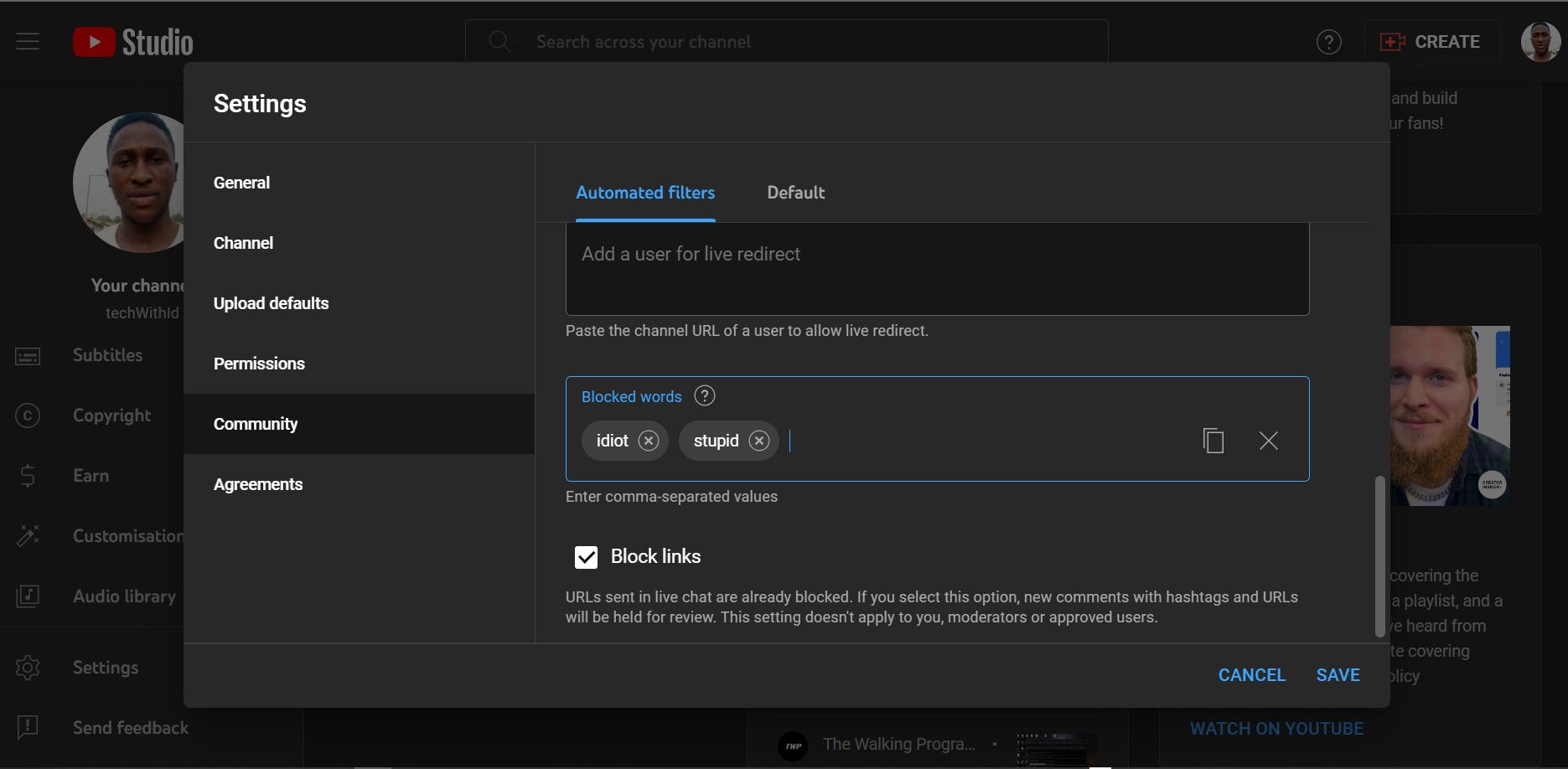Uncheck the Block links checkbox
The width and height of the screenshot is (1568, 769).
pyautogui.click(x=586, y=557)
